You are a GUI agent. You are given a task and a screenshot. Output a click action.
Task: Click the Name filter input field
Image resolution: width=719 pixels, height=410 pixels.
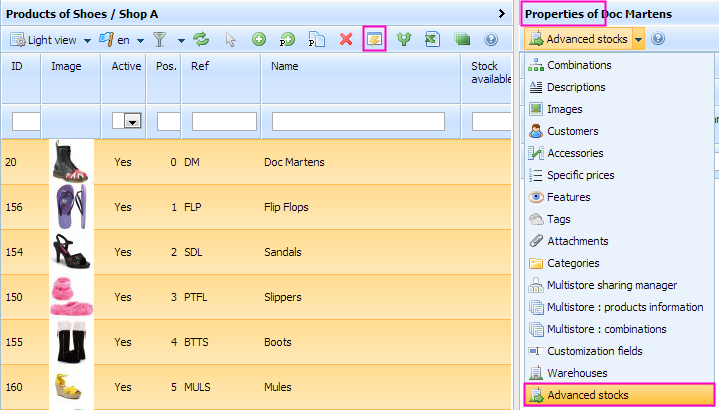358,122
